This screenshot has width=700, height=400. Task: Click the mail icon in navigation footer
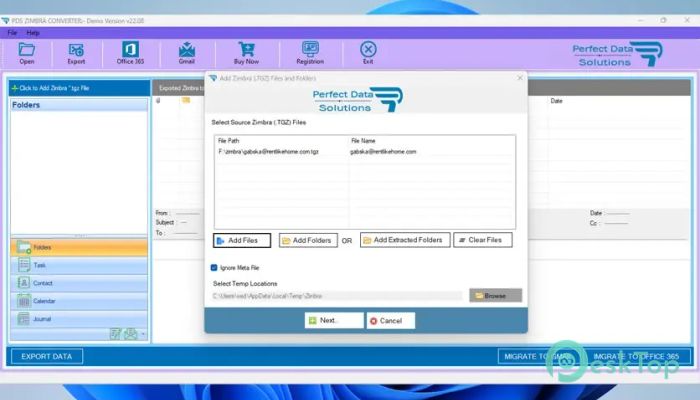131,334
